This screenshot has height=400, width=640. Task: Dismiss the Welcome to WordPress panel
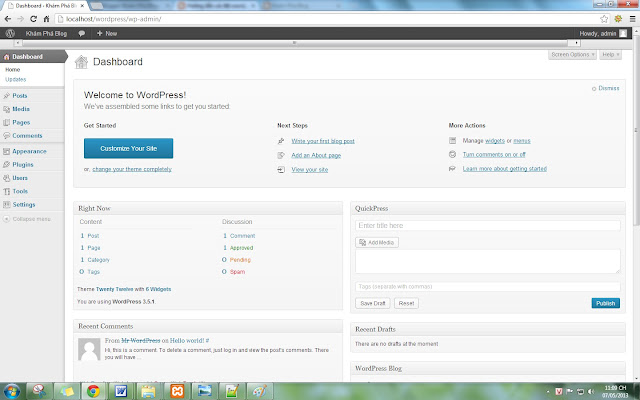pyautogui.click(x=606, y=88)
